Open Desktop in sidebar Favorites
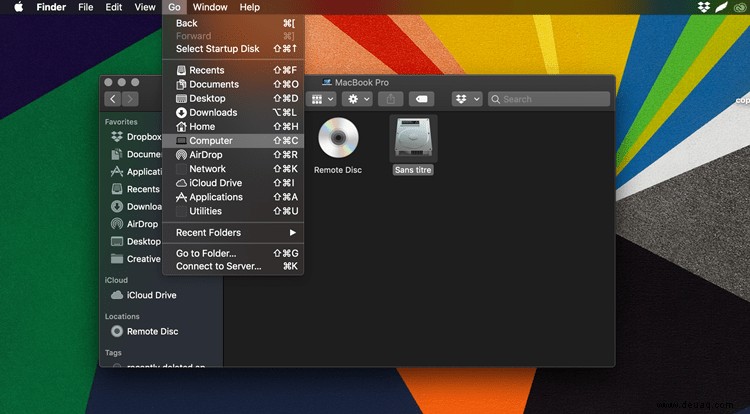Image resolution: width=750 pixels, height=414 pixels. point(136,241)
